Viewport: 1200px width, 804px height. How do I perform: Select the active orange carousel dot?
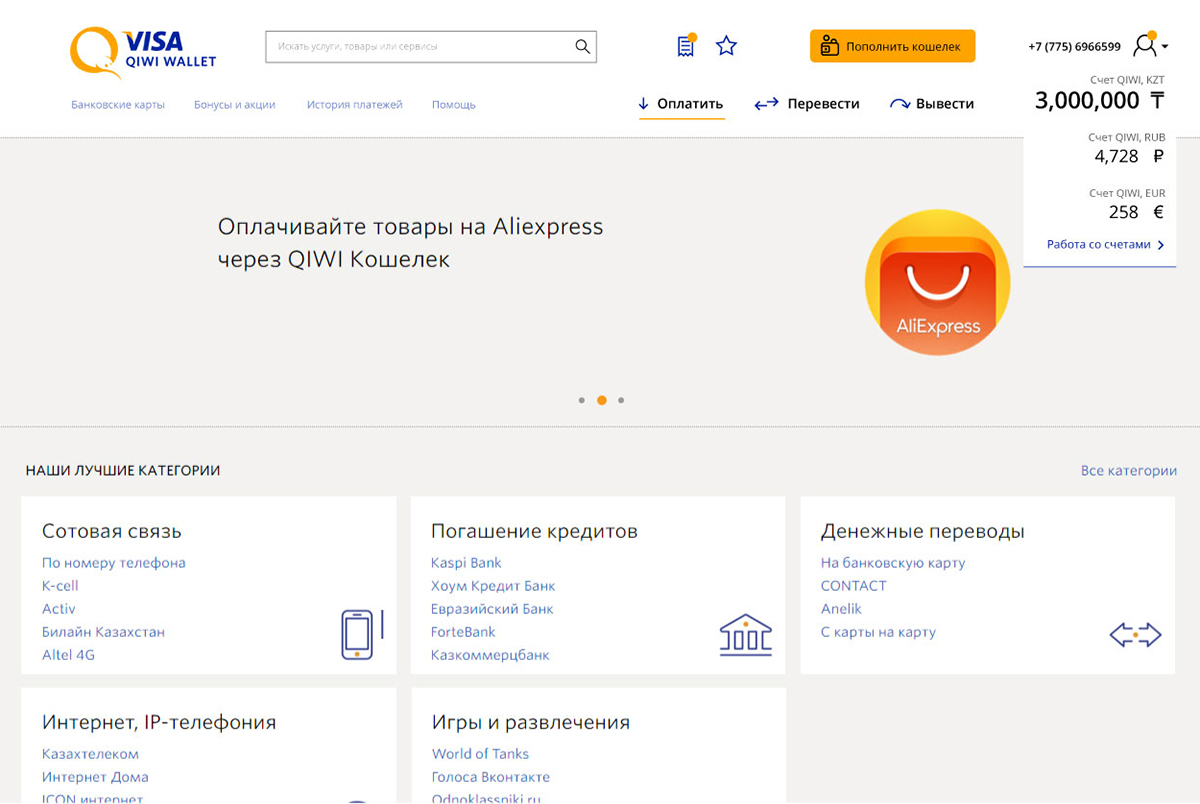pos(601,400)
